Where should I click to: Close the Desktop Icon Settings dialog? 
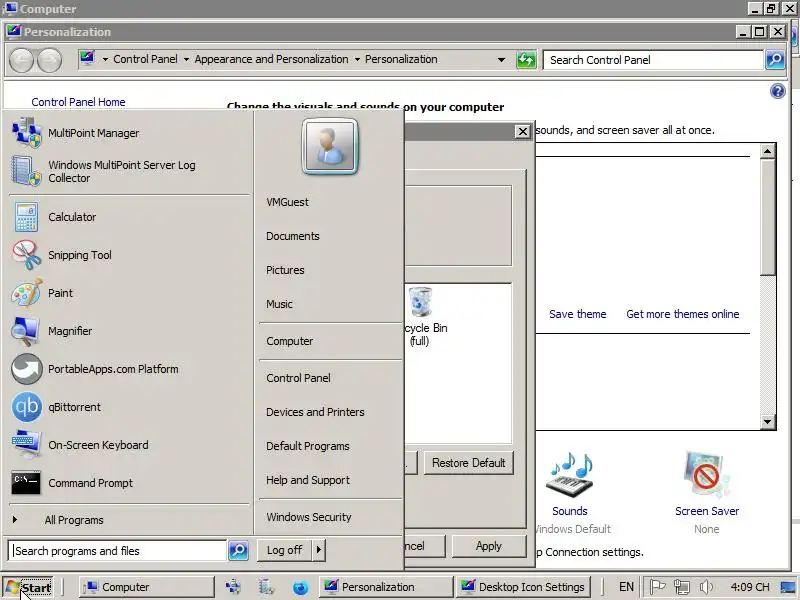(x=522, y=132)
